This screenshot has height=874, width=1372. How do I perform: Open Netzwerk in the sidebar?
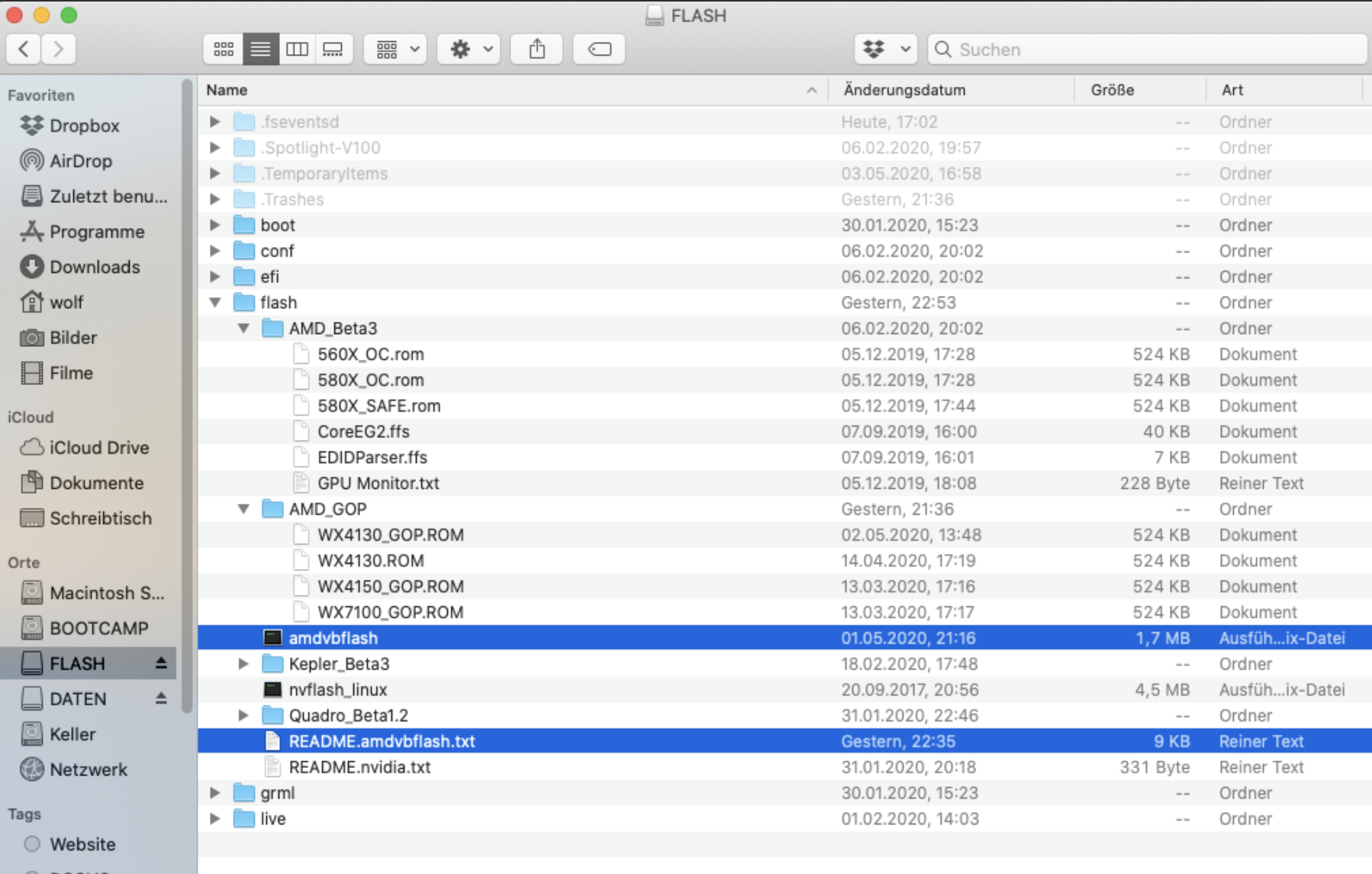(x=89, y=770)
